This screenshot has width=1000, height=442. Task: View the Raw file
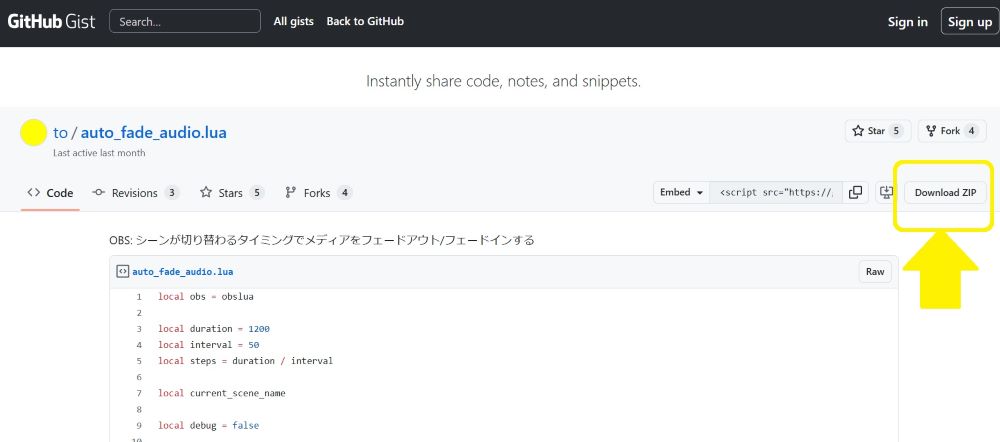[x=875, y=272]
